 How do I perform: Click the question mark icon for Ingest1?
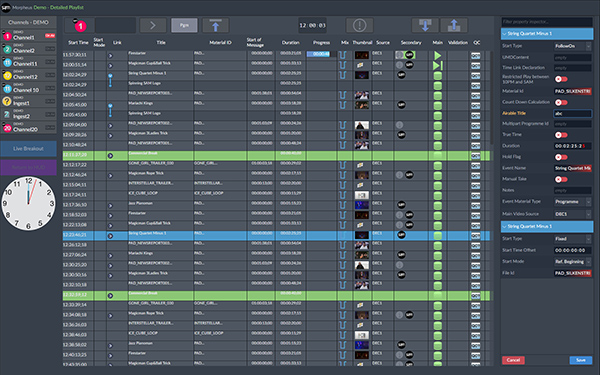point(7,101)
